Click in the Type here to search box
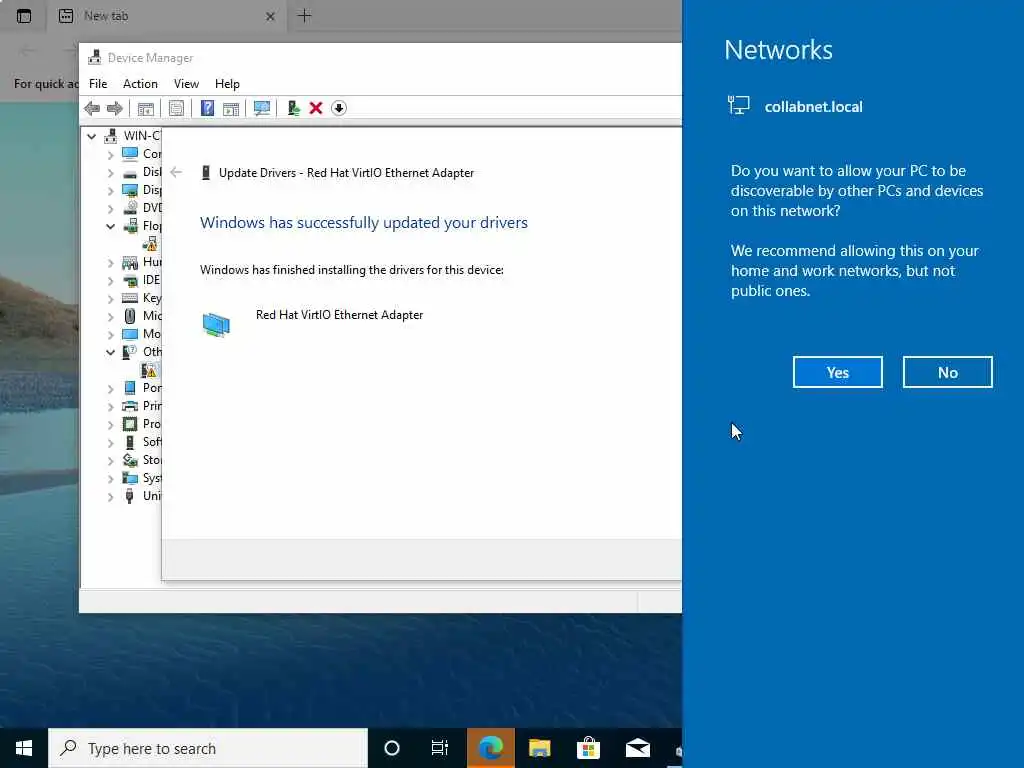The width and height of the screenshot is (1024, 768). tap(208, 748)
